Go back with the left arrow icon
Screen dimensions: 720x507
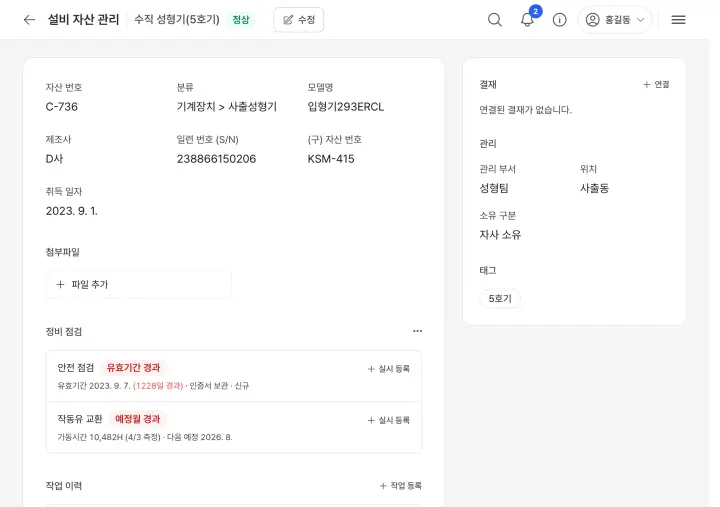(x=29, y=20)
